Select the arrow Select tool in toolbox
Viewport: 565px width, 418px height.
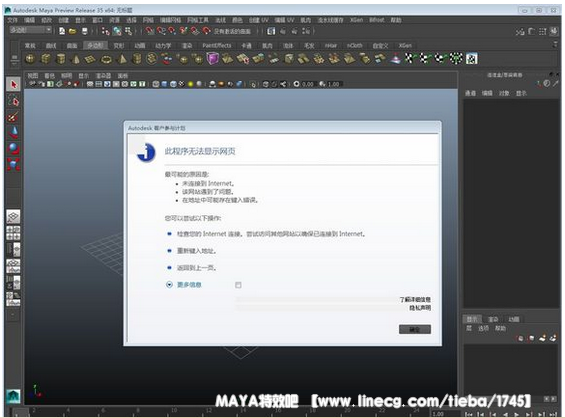pos(13,84)
